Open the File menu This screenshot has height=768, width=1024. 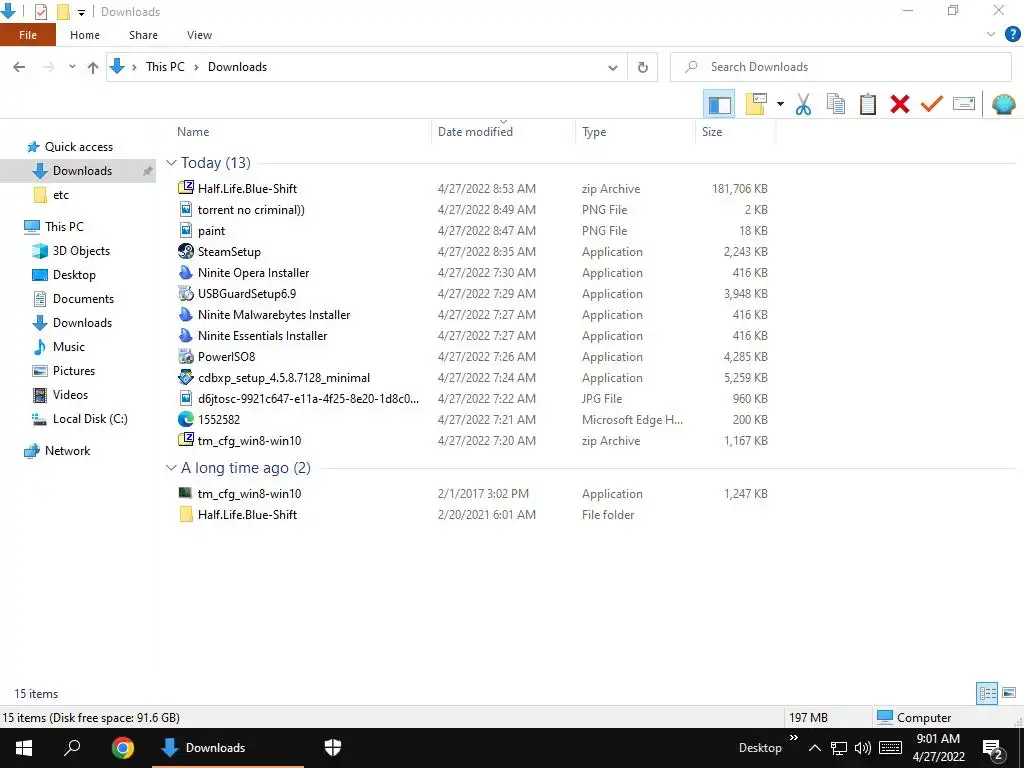point(28,35)
